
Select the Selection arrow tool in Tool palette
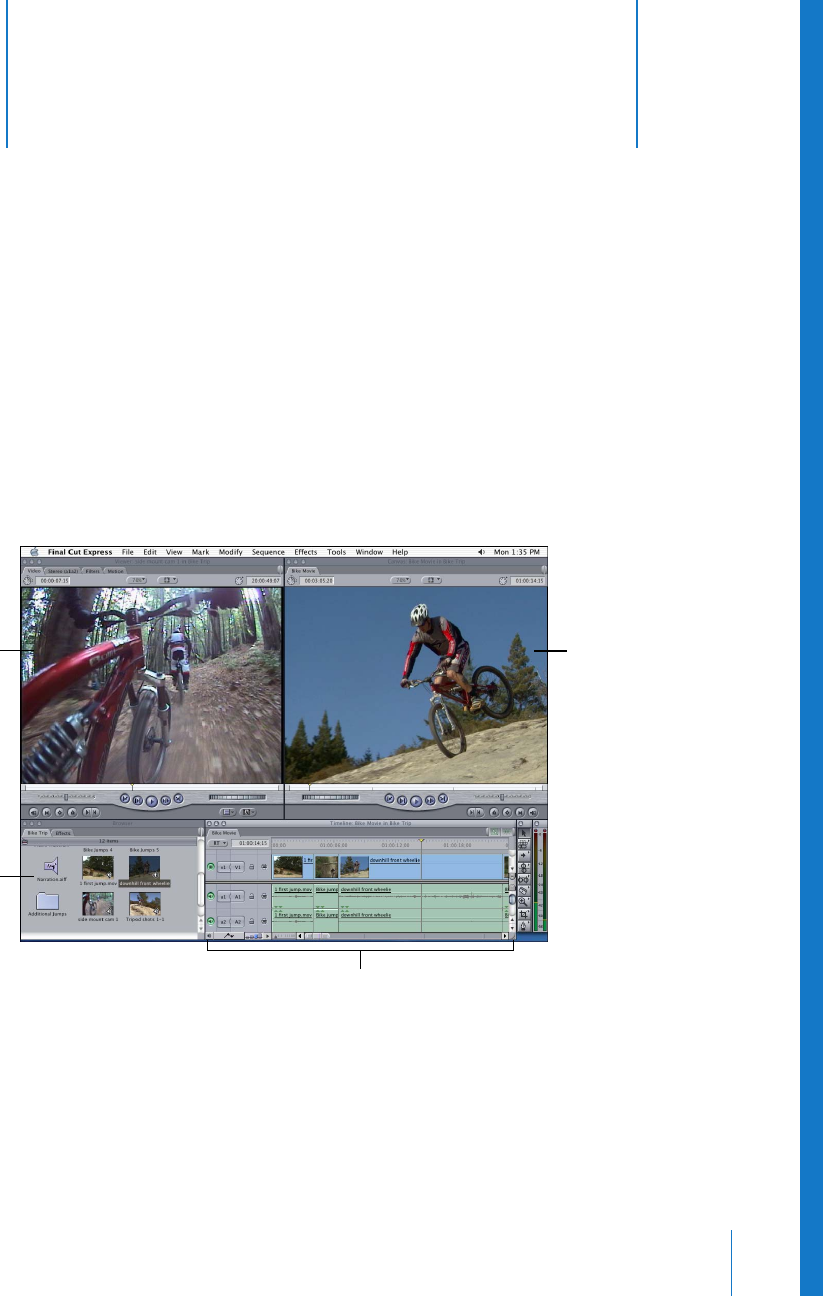[524, 832]
